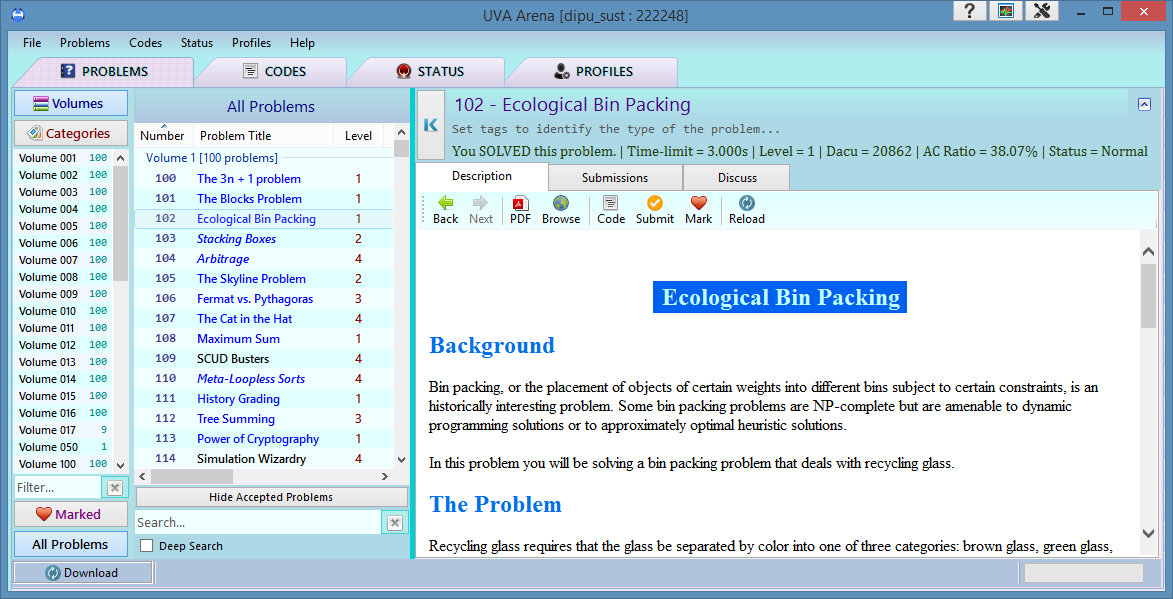The image size is (1173, 599).
Task: Click Hide Accepted Problems button
Action: click(x=271, y=497)
